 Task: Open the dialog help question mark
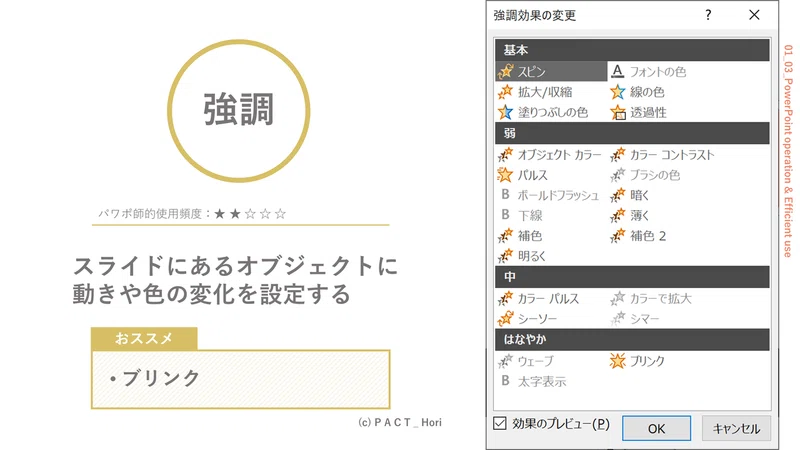[x=708, y=15]
